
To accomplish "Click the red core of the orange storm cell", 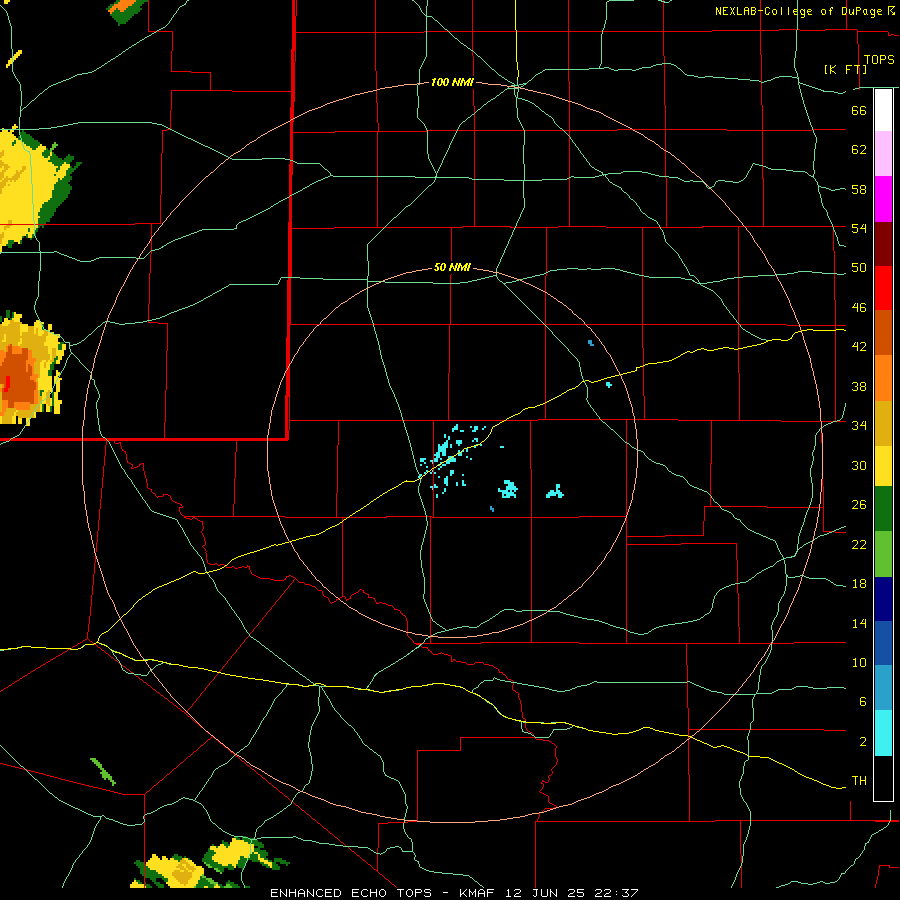I will (8, 383).
